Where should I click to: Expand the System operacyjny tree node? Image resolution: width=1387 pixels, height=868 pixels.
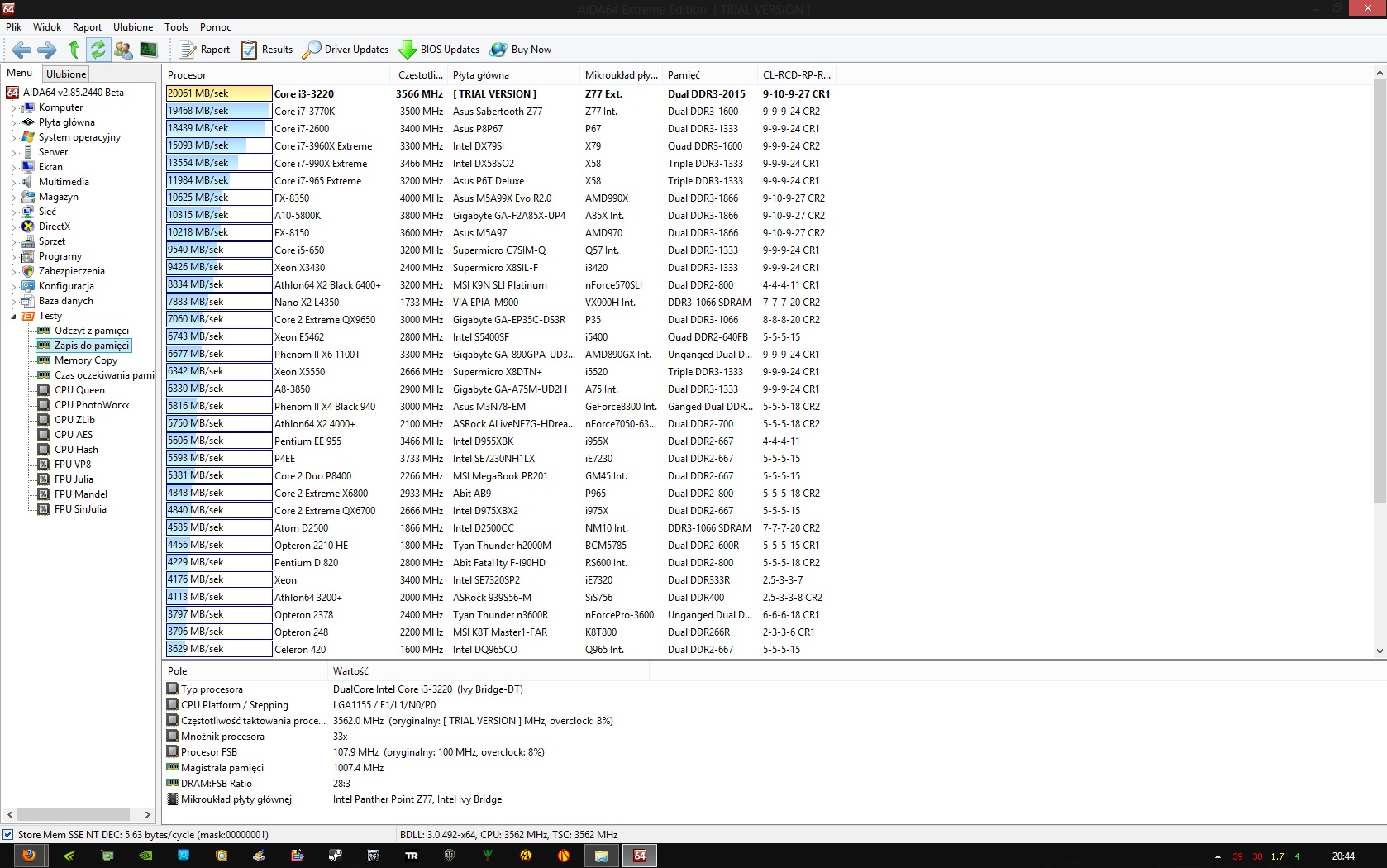[13, 137]
